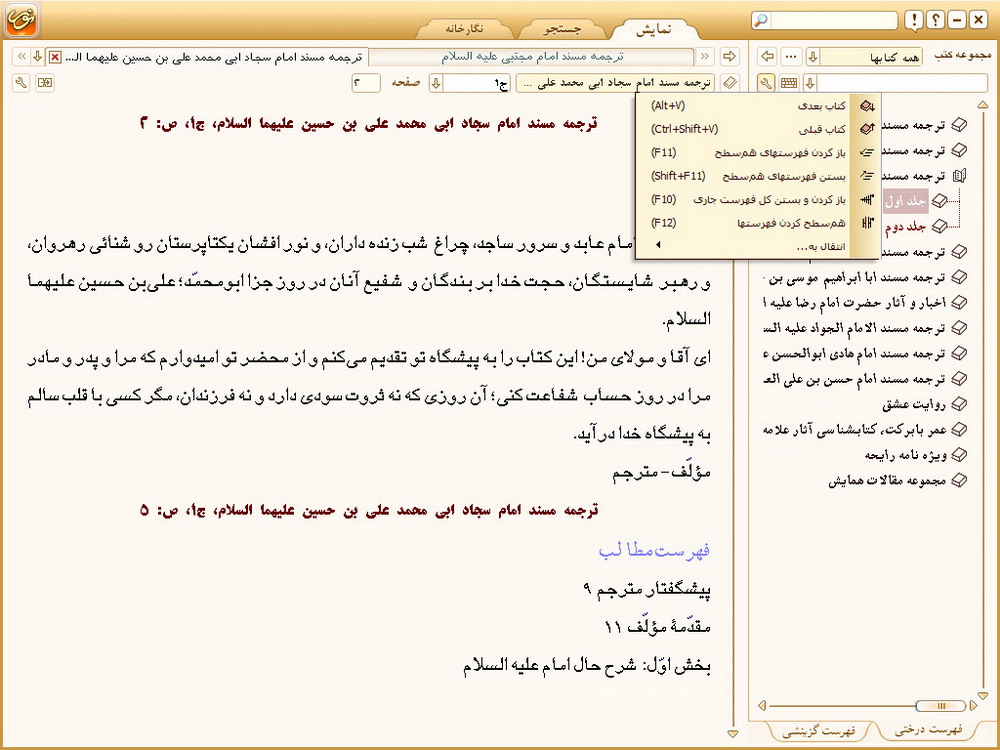Image resolution: width=1000 pixels, height=750 pixels.
Task: Select روایت عشق in the book list
Action: pos(914,404)
